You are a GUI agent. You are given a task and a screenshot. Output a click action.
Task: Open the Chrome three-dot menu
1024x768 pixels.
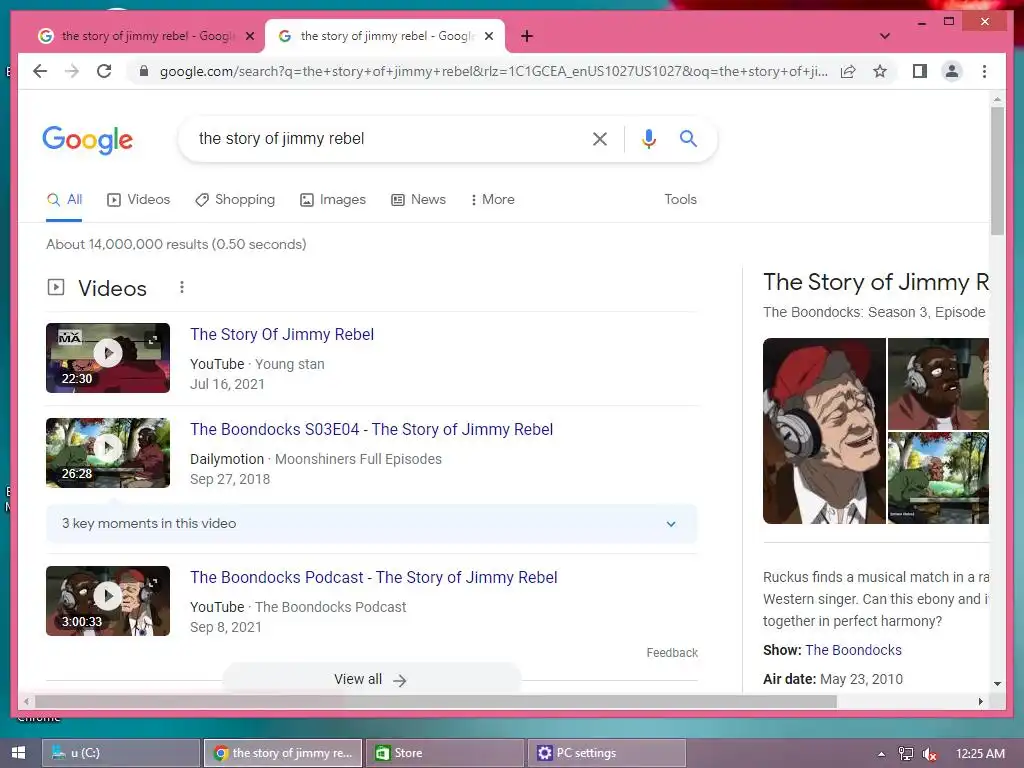(984, 71)
